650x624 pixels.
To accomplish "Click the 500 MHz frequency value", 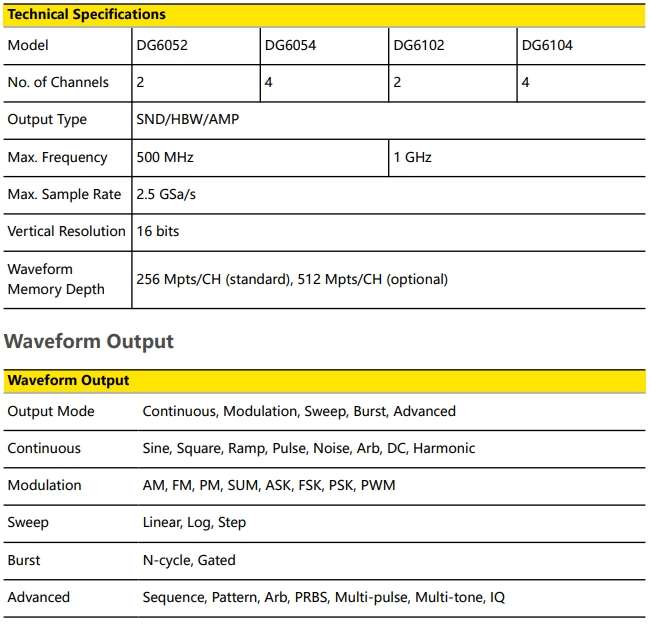I will point(167,157).
